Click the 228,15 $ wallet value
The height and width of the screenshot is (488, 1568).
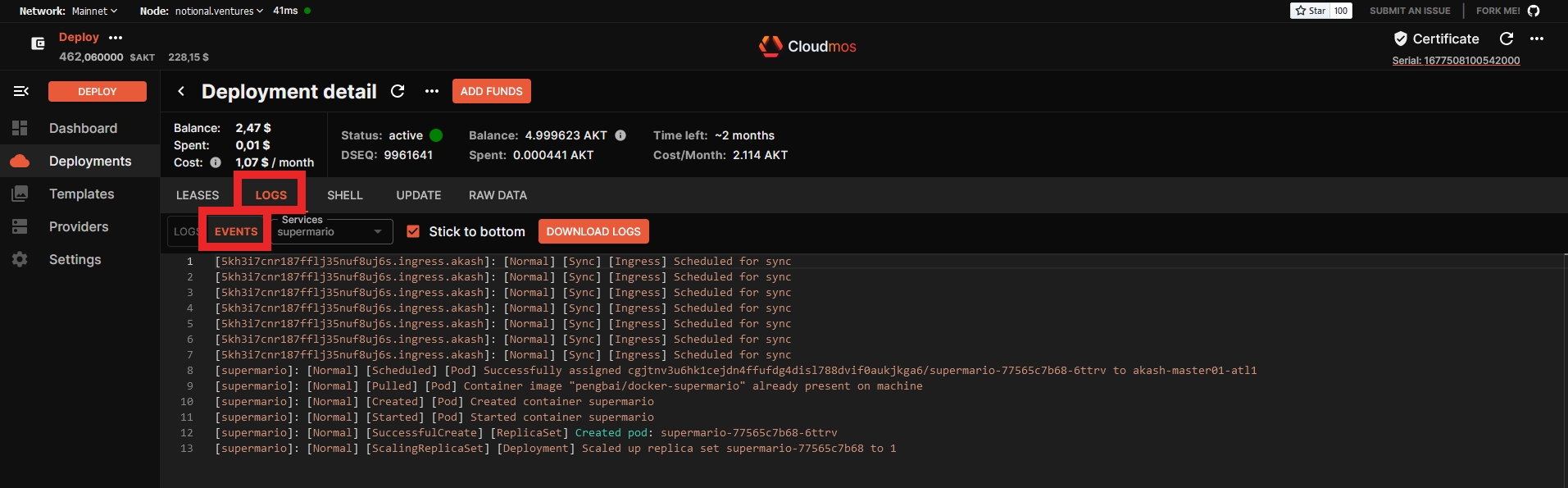(189, 57)
